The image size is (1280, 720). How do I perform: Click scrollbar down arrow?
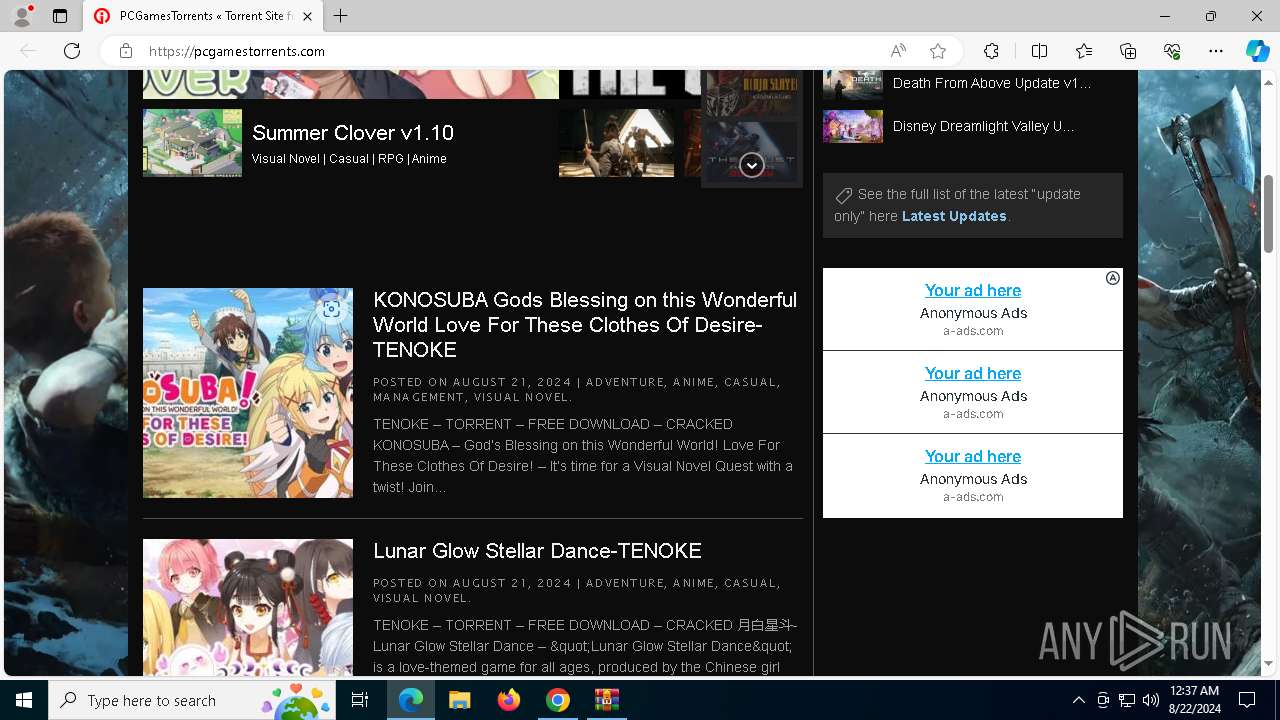click(1268, 663)
